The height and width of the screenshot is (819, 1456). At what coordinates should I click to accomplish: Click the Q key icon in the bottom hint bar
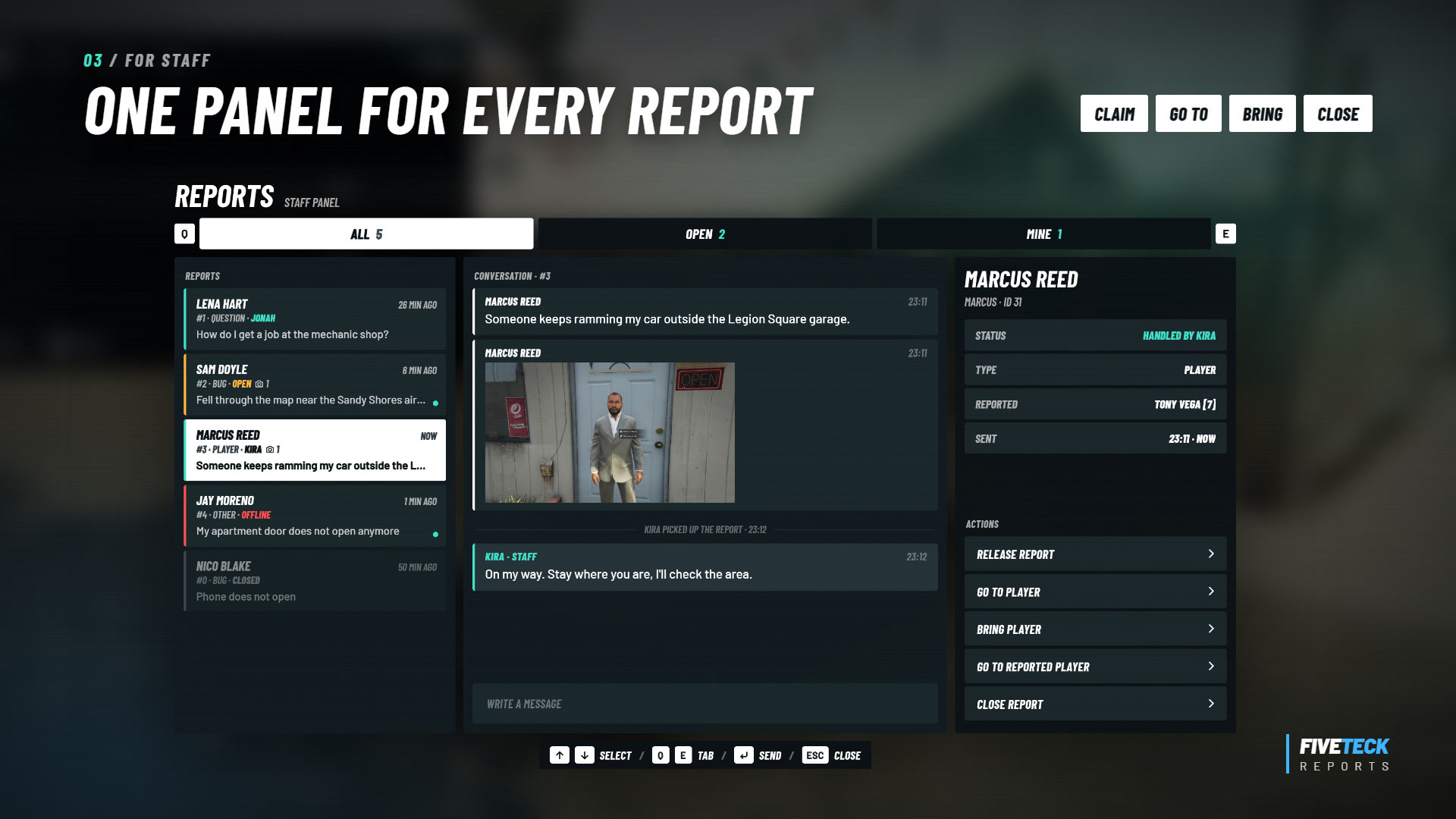coord(661,755)
